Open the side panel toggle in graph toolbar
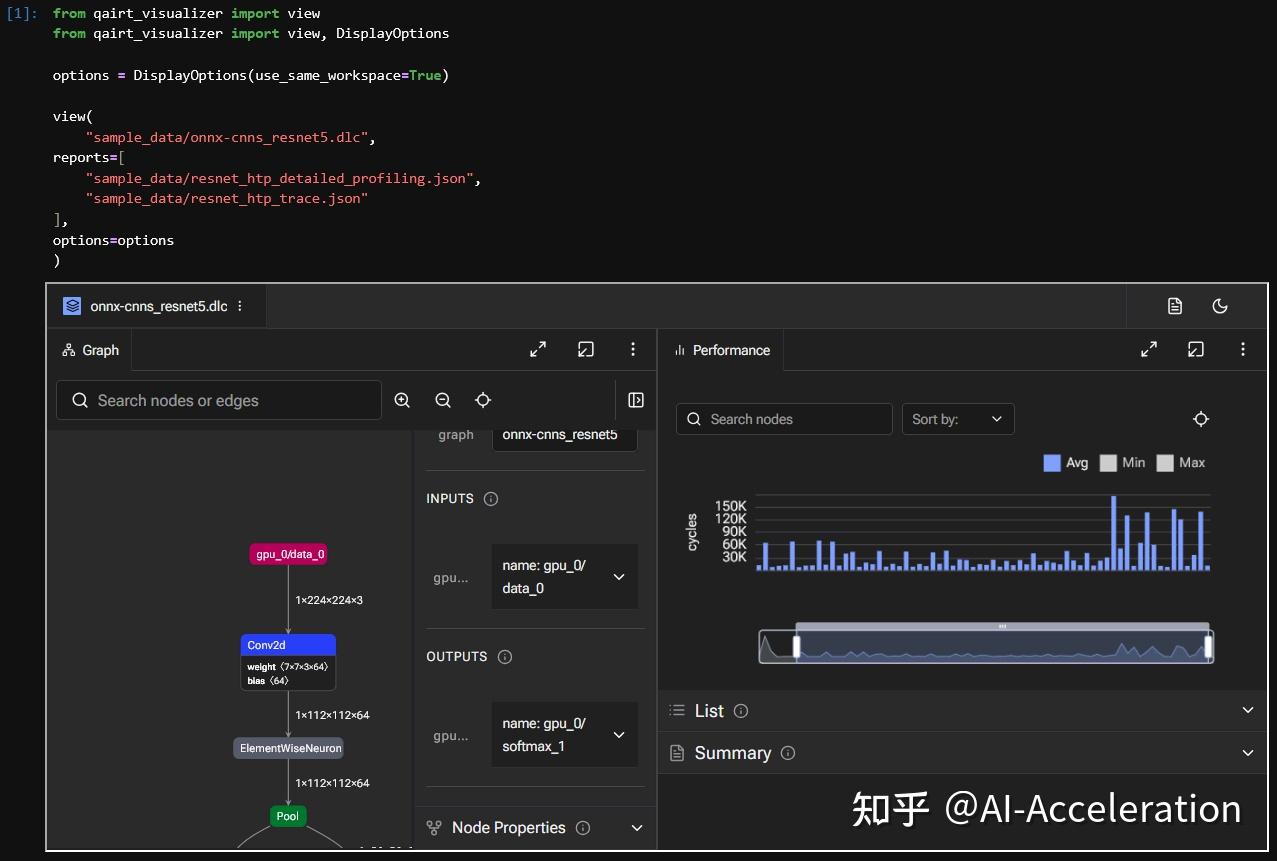 point(636,400)
